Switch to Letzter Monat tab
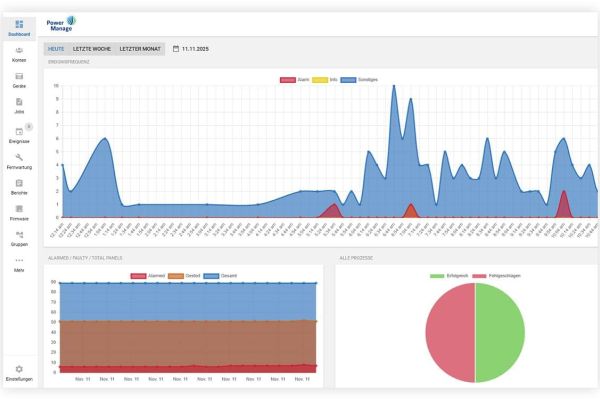Viewport: 600px width, 400px height. tap(140, 48)
